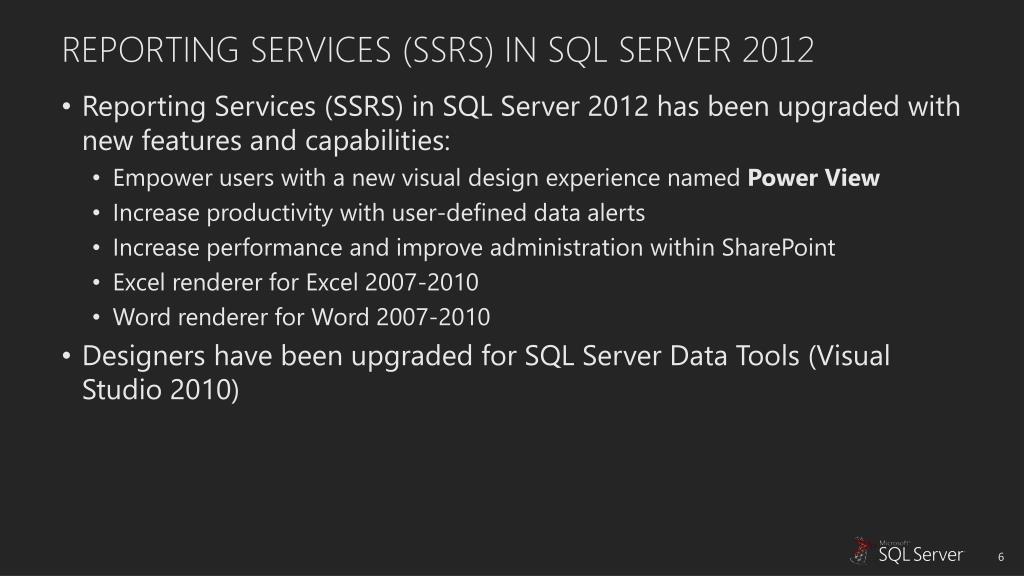The height and width of the screenshot is (576, 1024).
Task: Click the Word renderer for Word 2007-2010 line
Action: (301, 317)
